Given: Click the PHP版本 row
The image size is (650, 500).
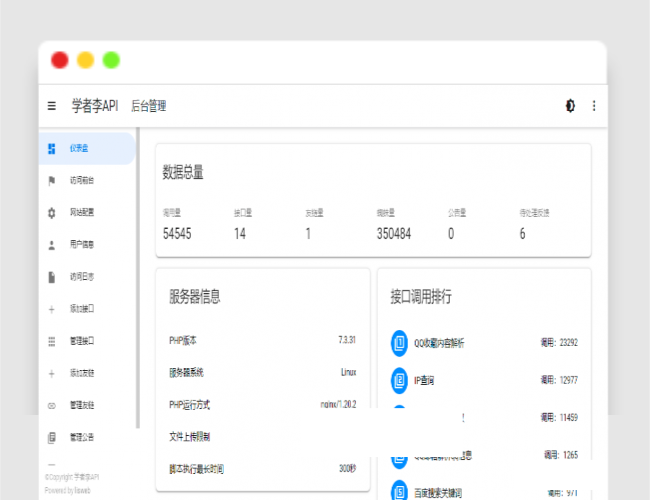Looking at the screenshot, I should (262, 340).
